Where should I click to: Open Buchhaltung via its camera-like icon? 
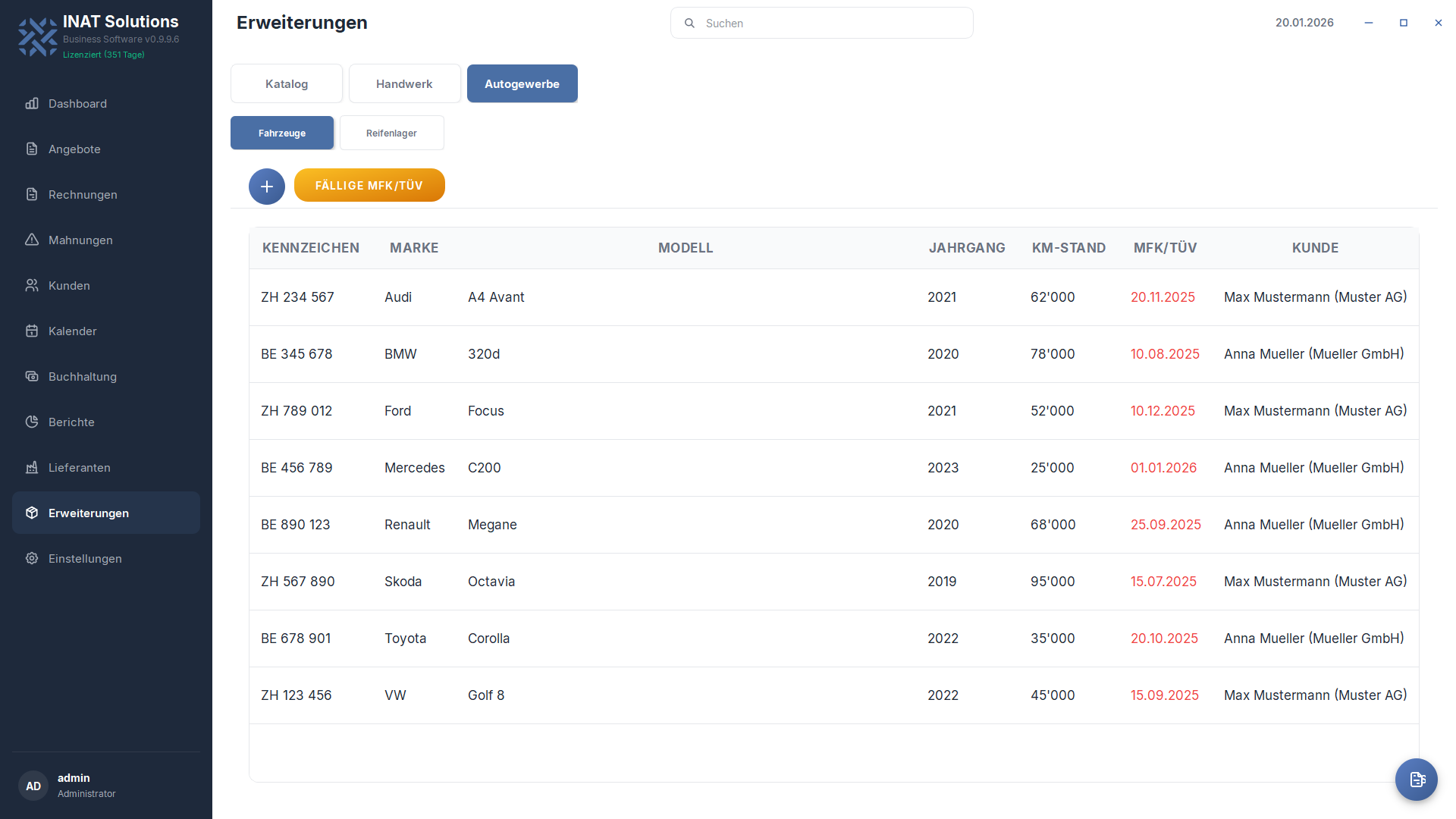pyautogui.click(x=32, y=377)
